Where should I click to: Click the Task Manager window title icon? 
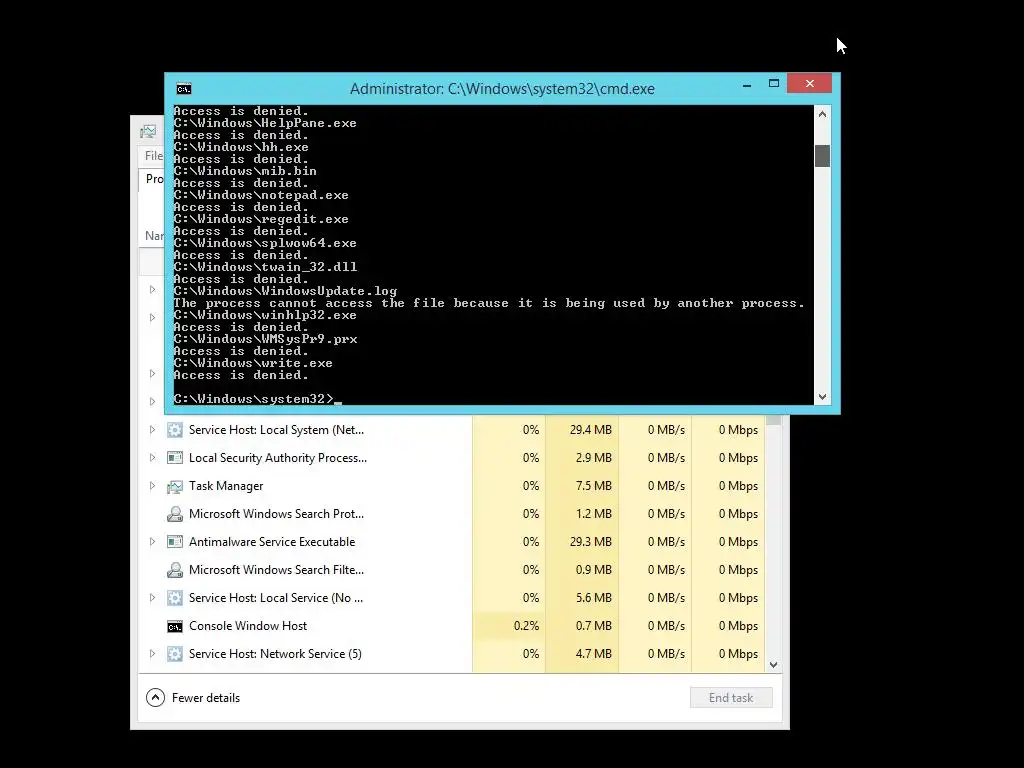[148, 131]
